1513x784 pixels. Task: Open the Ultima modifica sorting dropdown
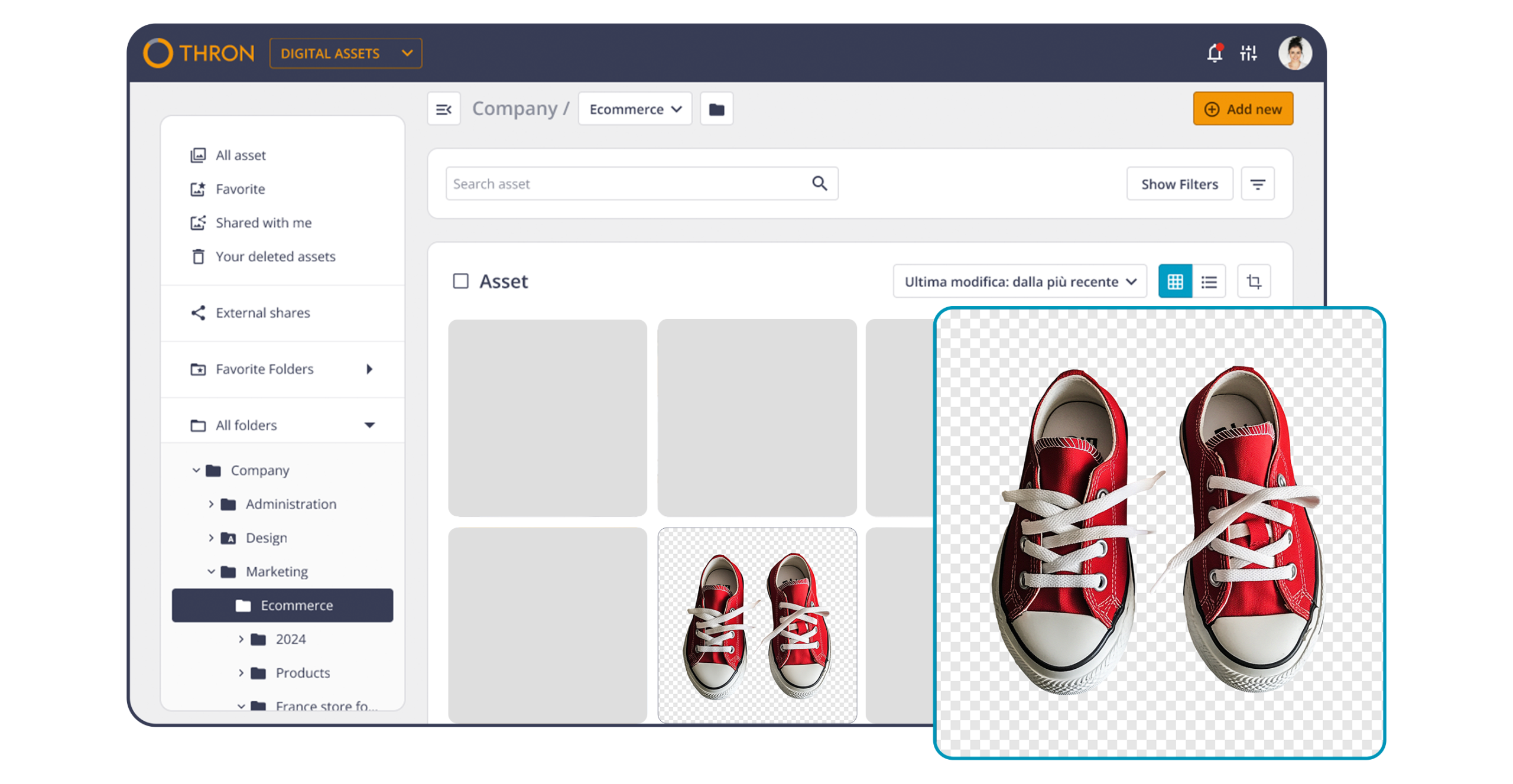click(1019, 281)
